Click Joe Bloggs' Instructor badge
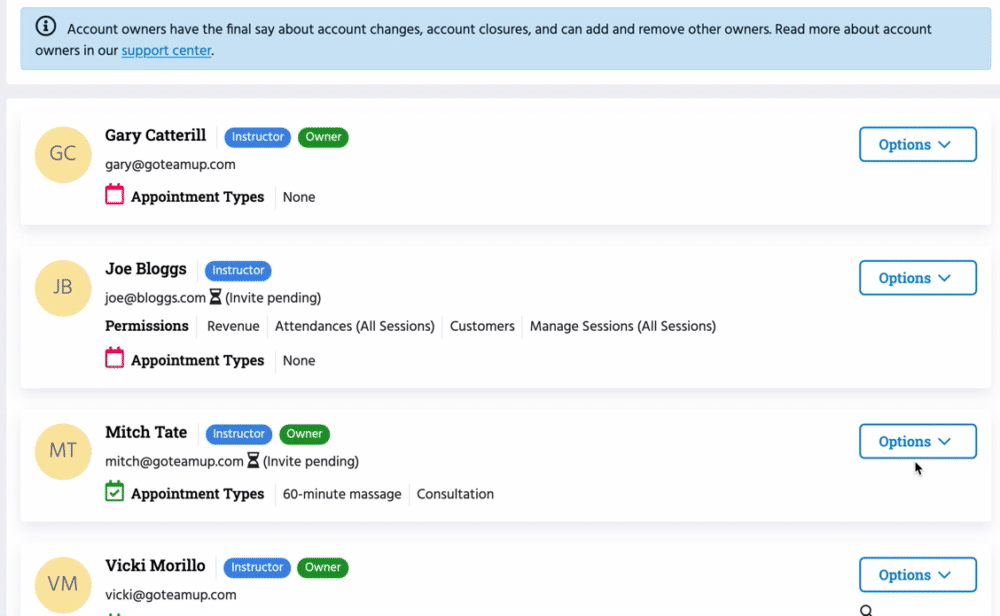 (238, 270)
